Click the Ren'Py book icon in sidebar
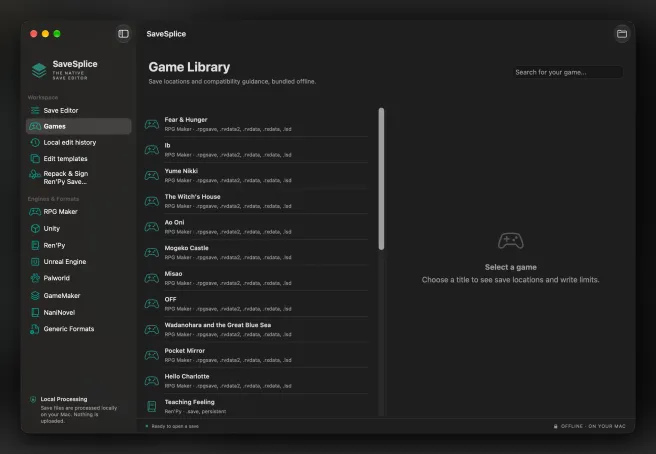 (35, 246)
